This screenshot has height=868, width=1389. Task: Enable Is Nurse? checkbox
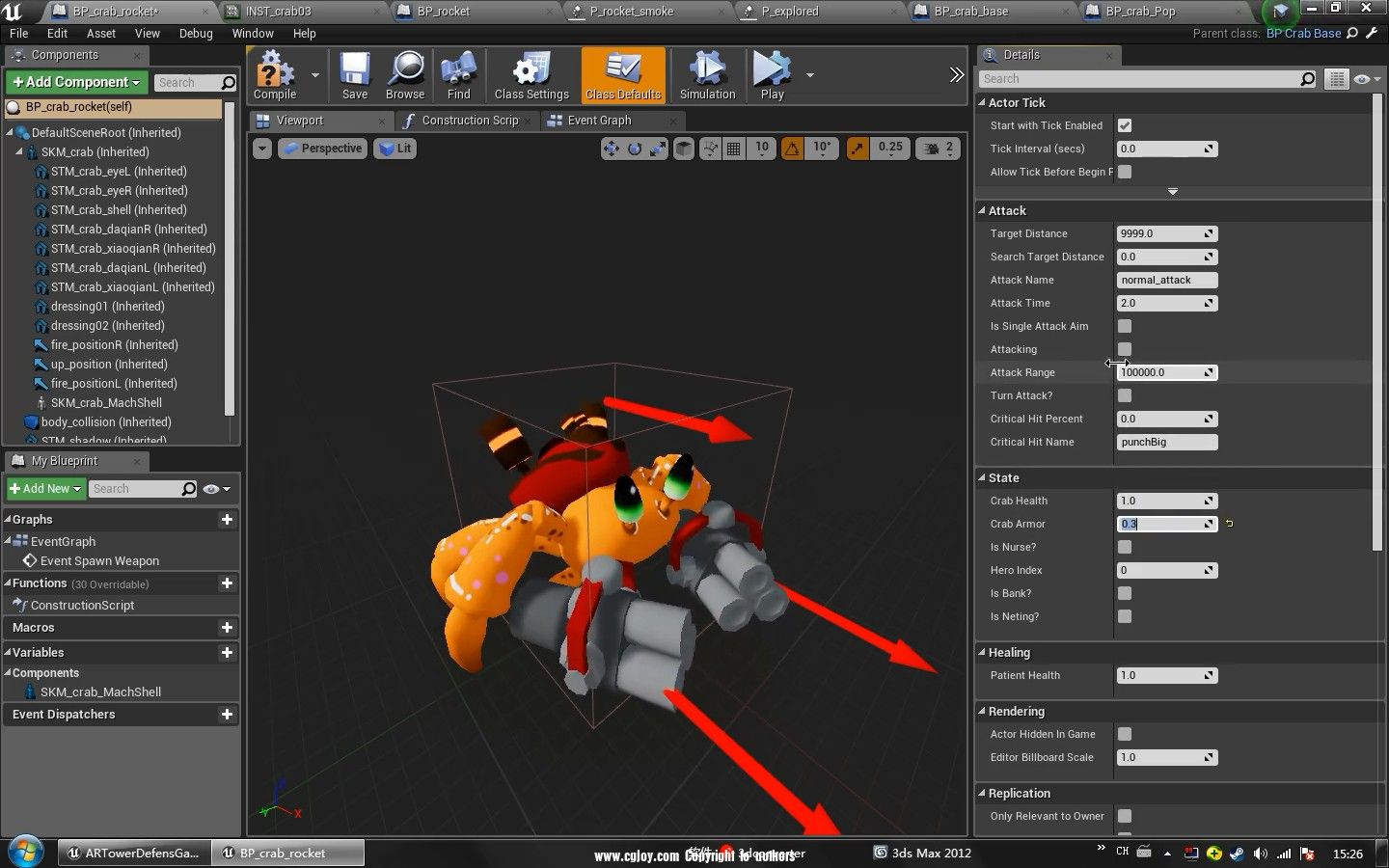tap(1125, 547)
